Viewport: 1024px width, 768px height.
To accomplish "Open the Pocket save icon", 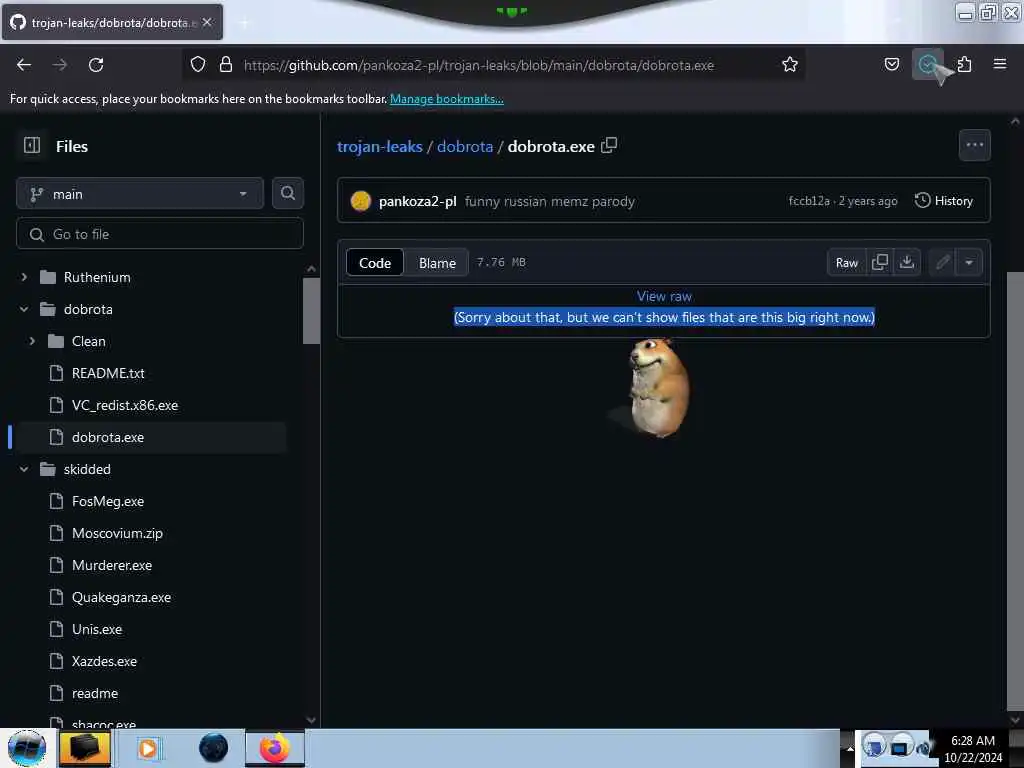I will pyautogui.click(x=891, y=64).
